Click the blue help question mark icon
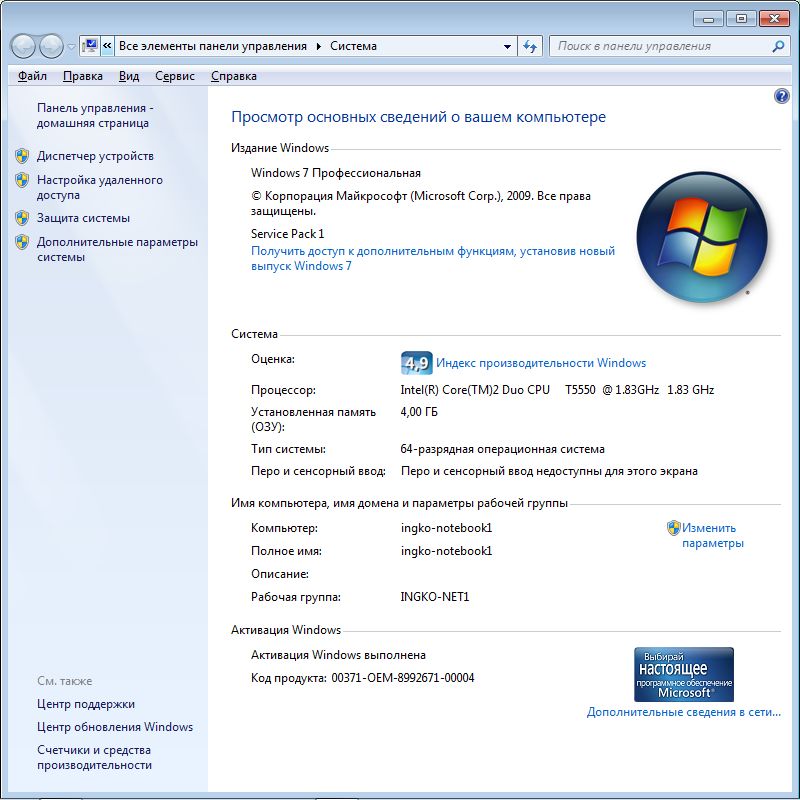800x800 pixels. 782,96
